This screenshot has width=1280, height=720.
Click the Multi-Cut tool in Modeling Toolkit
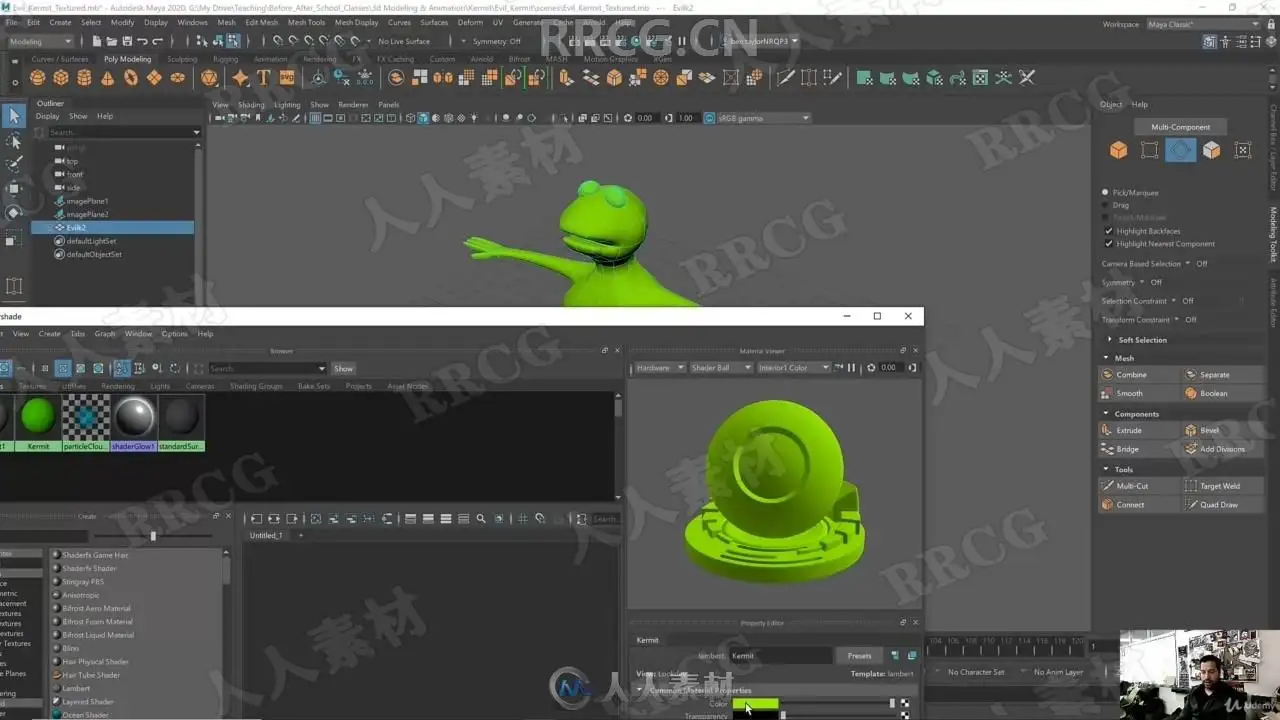1139,486
